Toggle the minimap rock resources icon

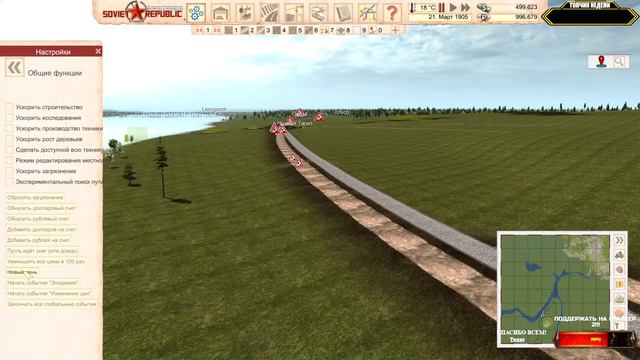click(619, 269)
